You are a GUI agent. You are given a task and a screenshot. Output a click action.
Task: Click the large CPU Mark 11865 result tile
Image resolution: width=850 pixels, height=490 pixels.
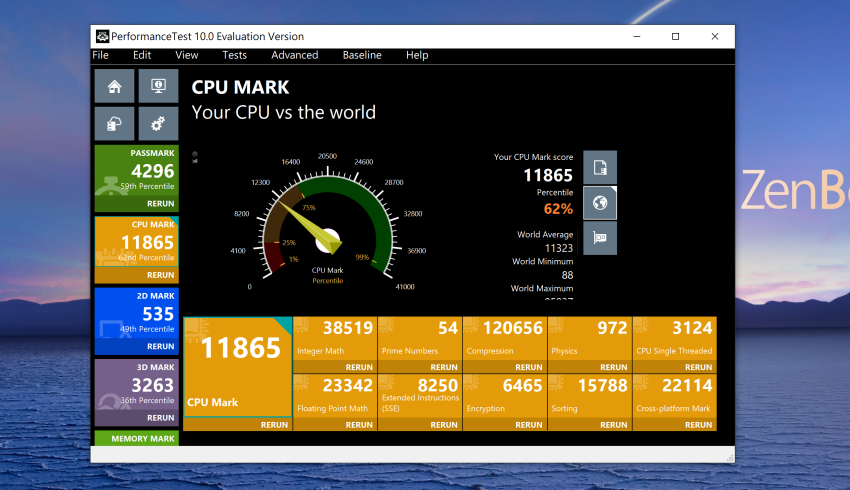click(x=237, y=367)
